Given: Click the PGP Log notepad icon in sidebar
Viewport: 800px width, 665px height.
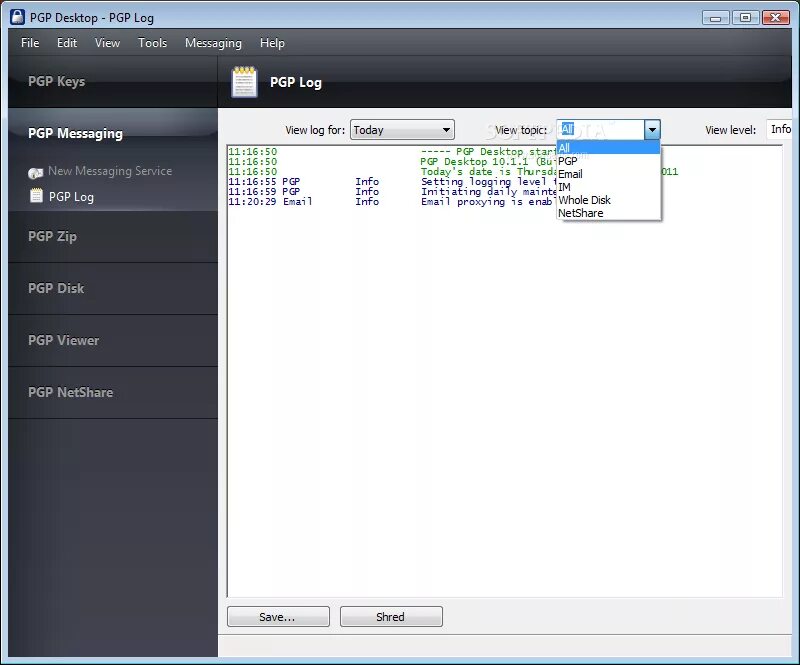Looking at the screenshot, I should click(x=36, y=195).
